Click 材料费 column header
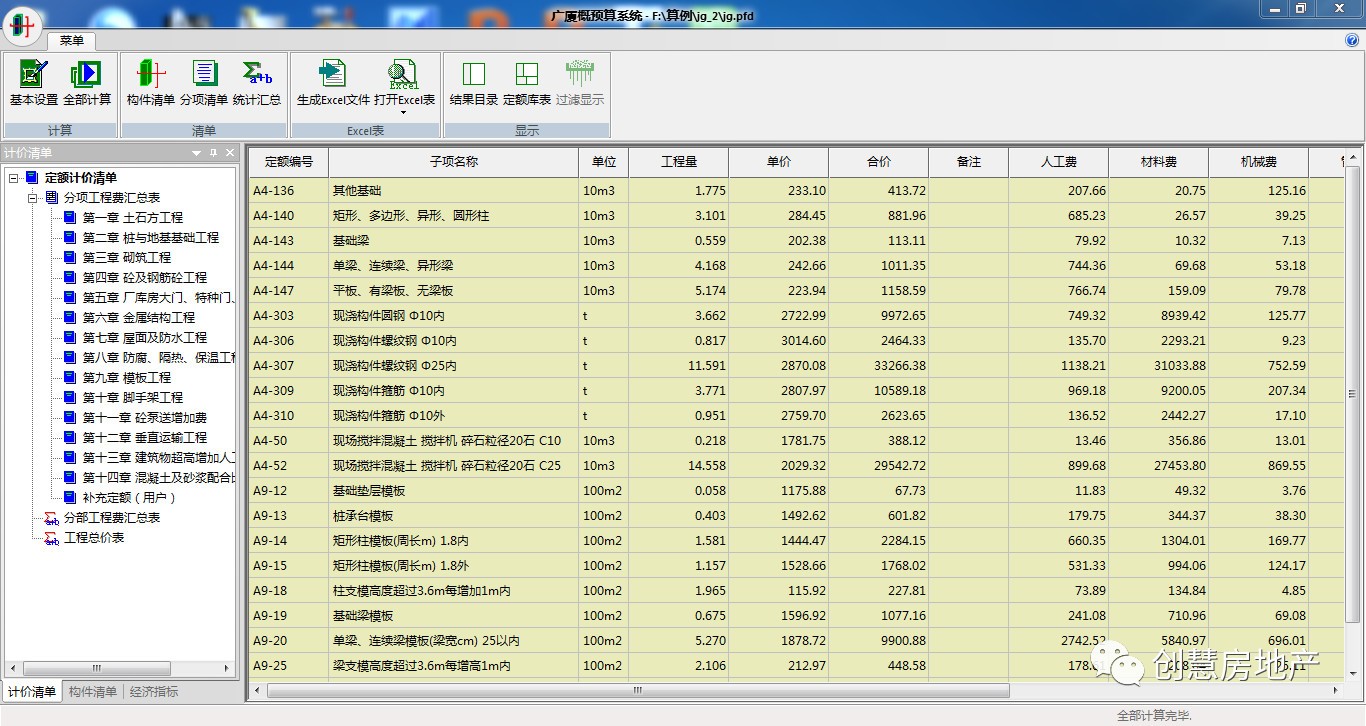Image resolution: width=1366 pixels, height=726 pixels. pos(1159,162)
